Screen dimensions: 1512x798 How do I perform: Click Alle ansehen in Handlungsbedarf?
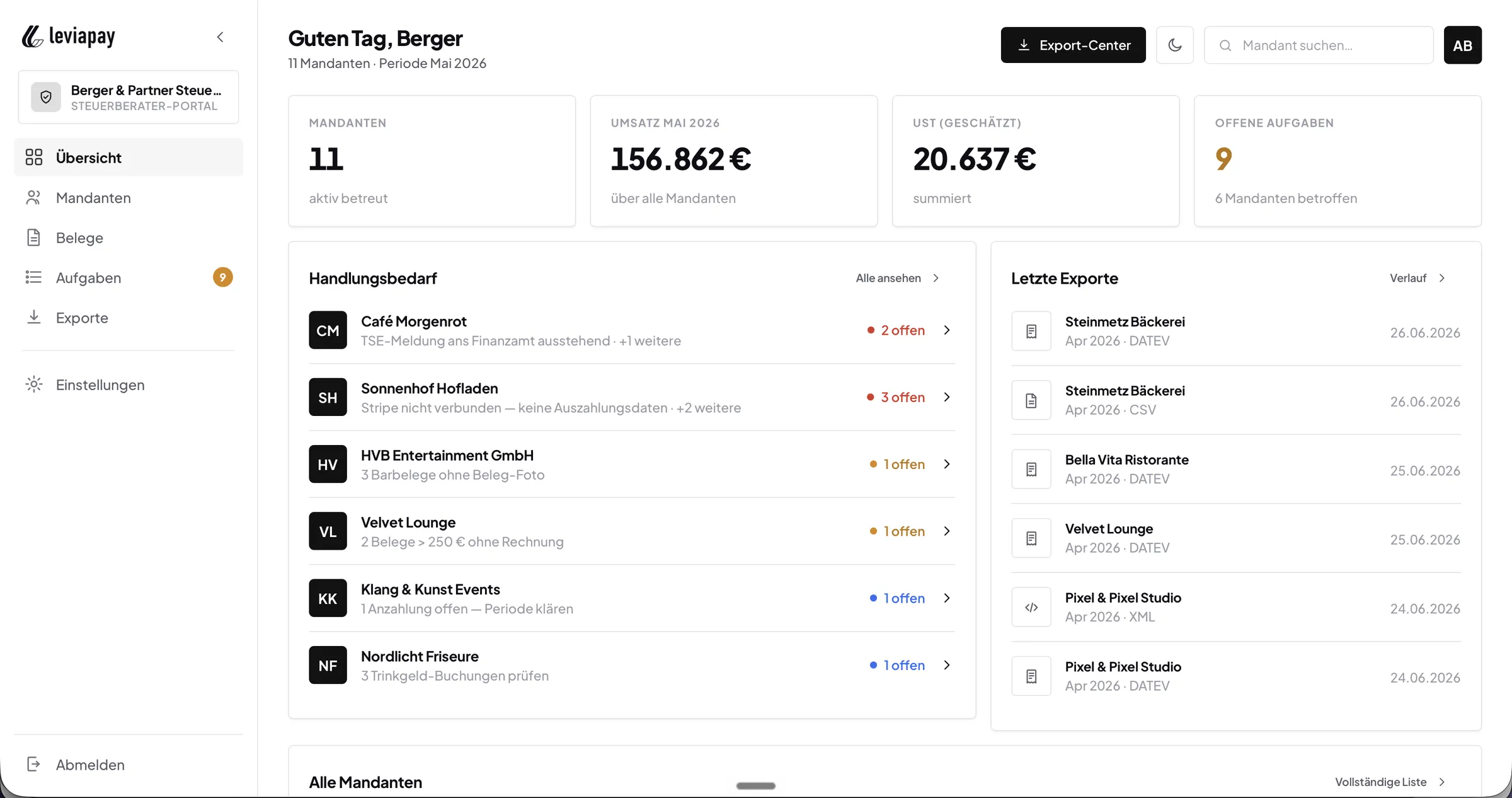point(898,278)
